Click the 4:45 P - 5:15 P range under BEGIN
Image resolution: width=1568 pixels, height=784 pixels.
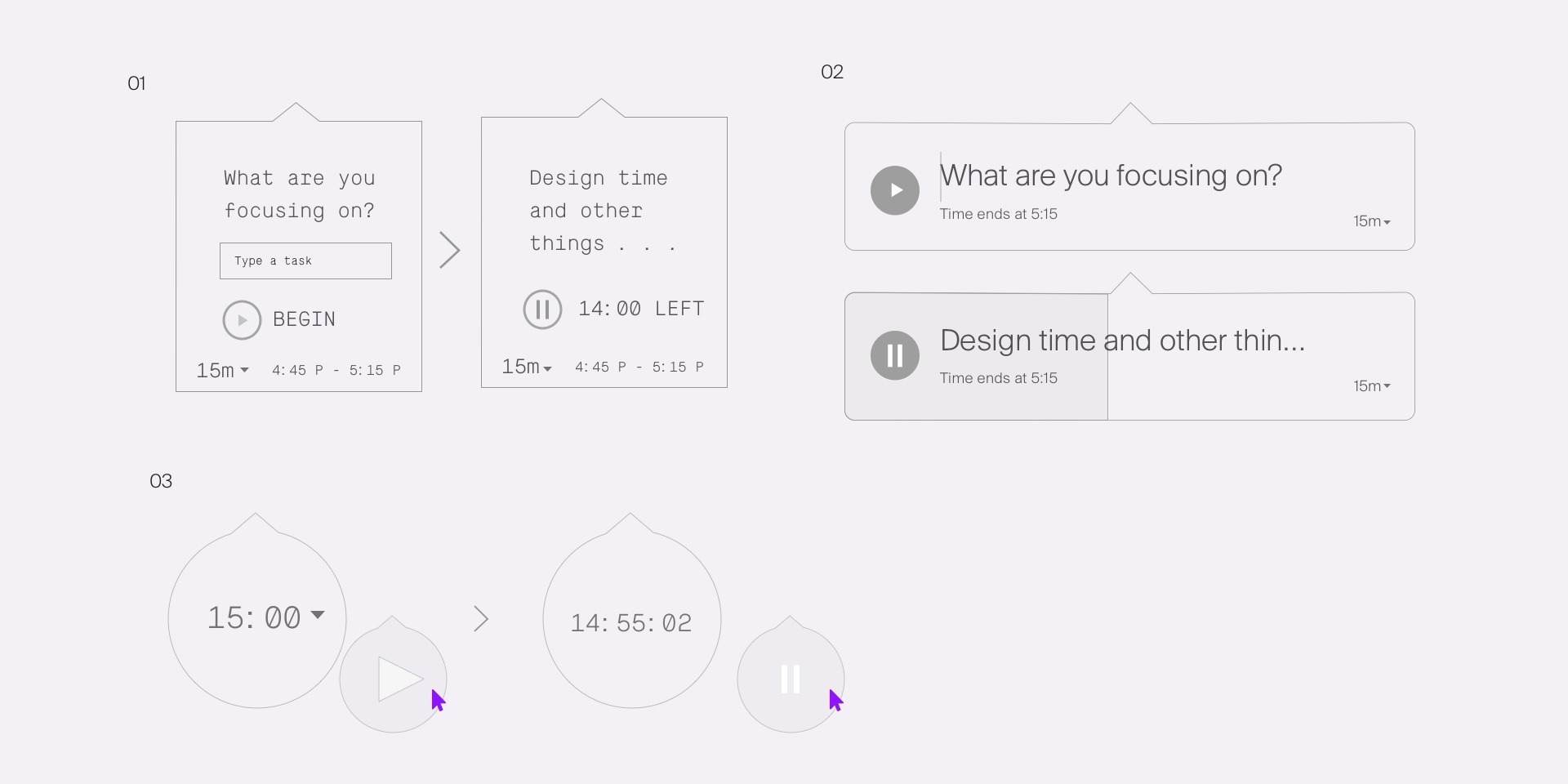point(336,371)
